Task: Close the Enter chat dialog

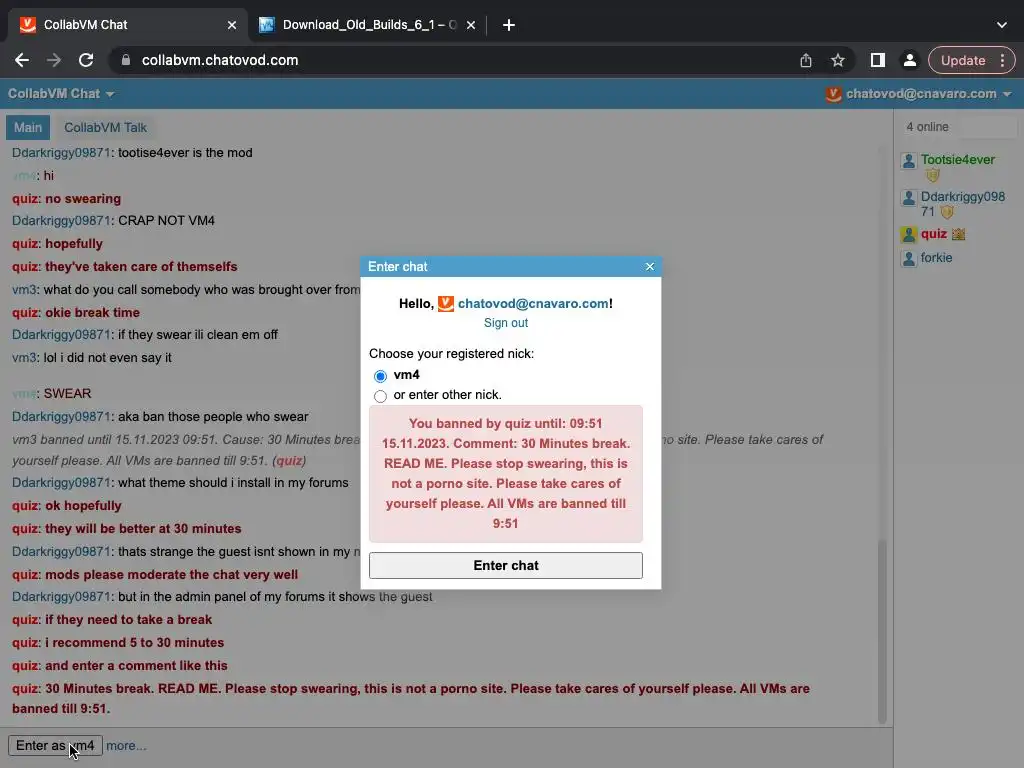Action: [x=650, y=266]
